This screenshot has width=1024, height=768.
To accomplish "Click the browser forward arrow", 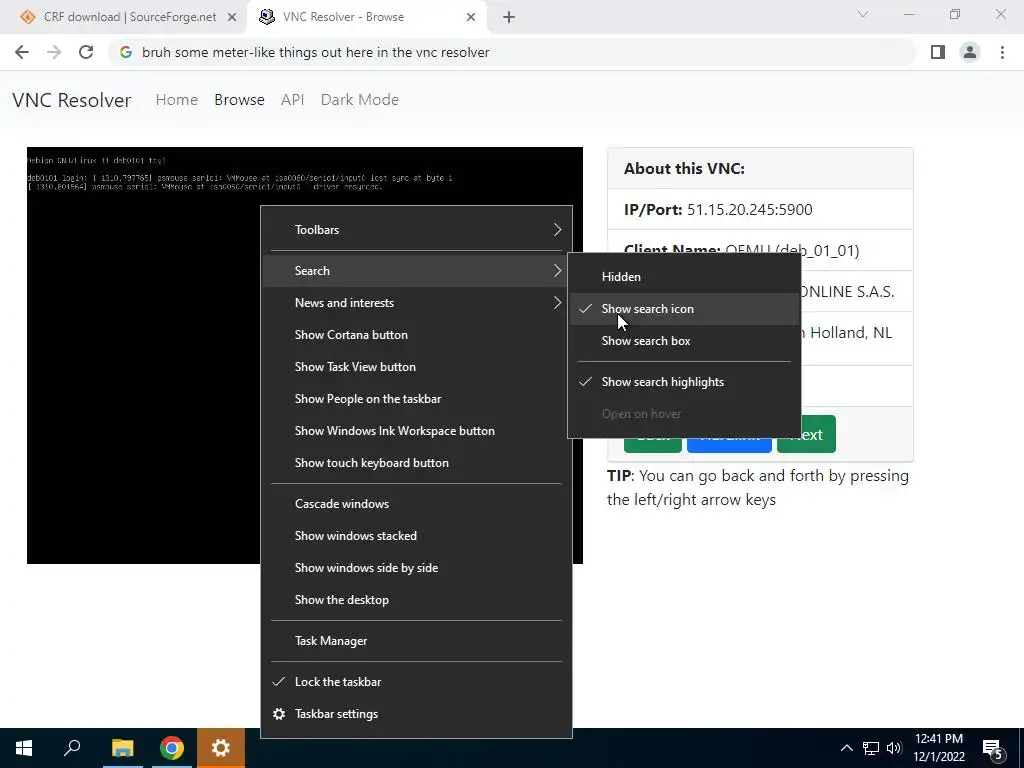I will pyautogui.click(x=54, y=52).
